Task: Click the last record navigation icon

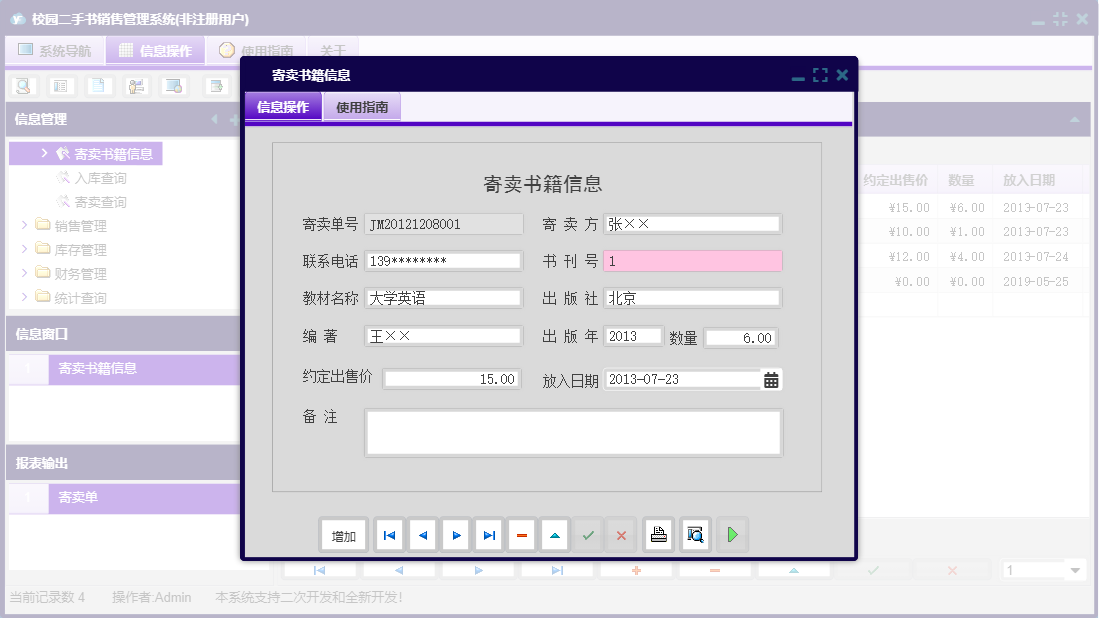Action: (489, 534)
